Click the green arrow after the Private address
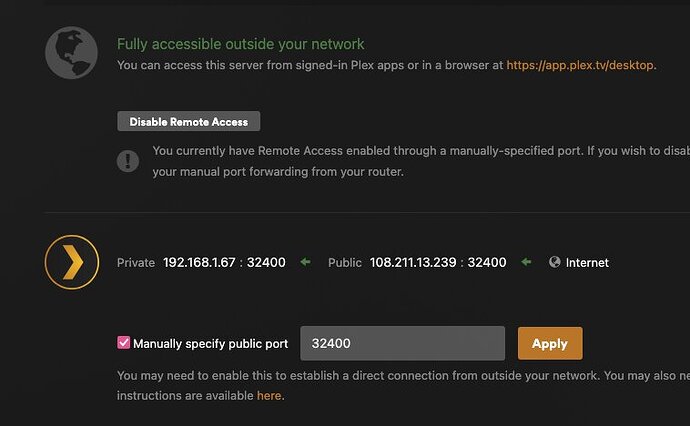690x426 pixels. pos(306,263)
